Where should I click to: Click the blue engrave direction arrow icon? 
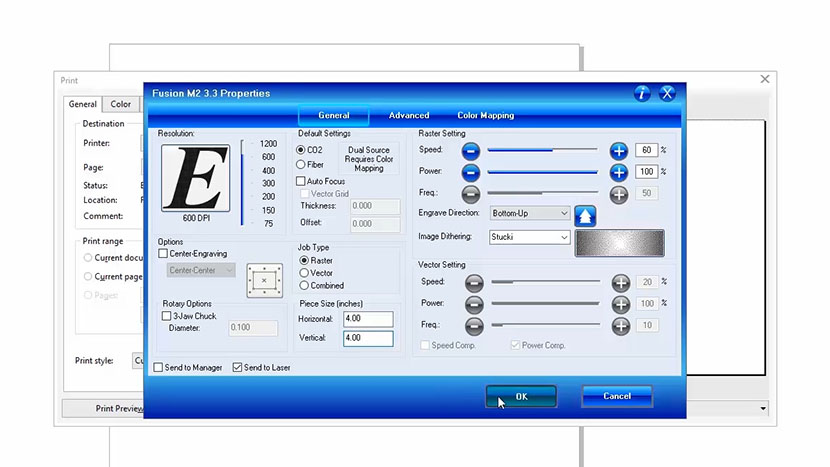585,214
